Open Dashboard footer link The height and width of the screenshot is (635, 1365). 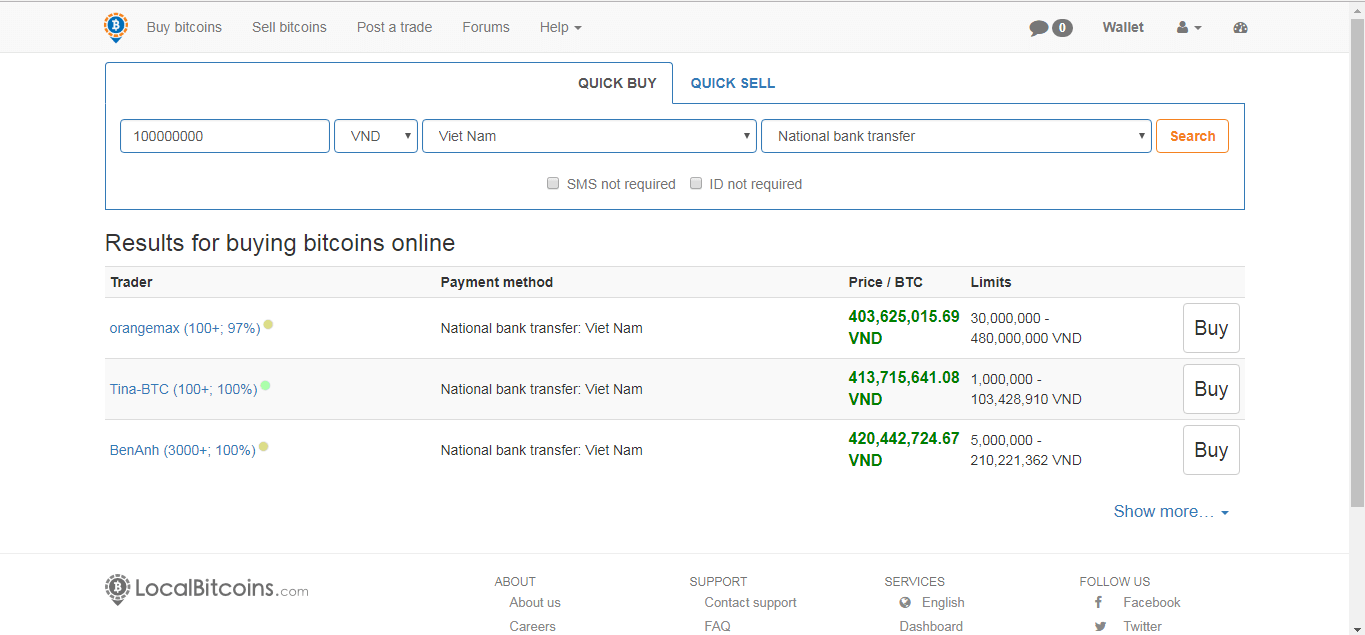coord(931,627)
